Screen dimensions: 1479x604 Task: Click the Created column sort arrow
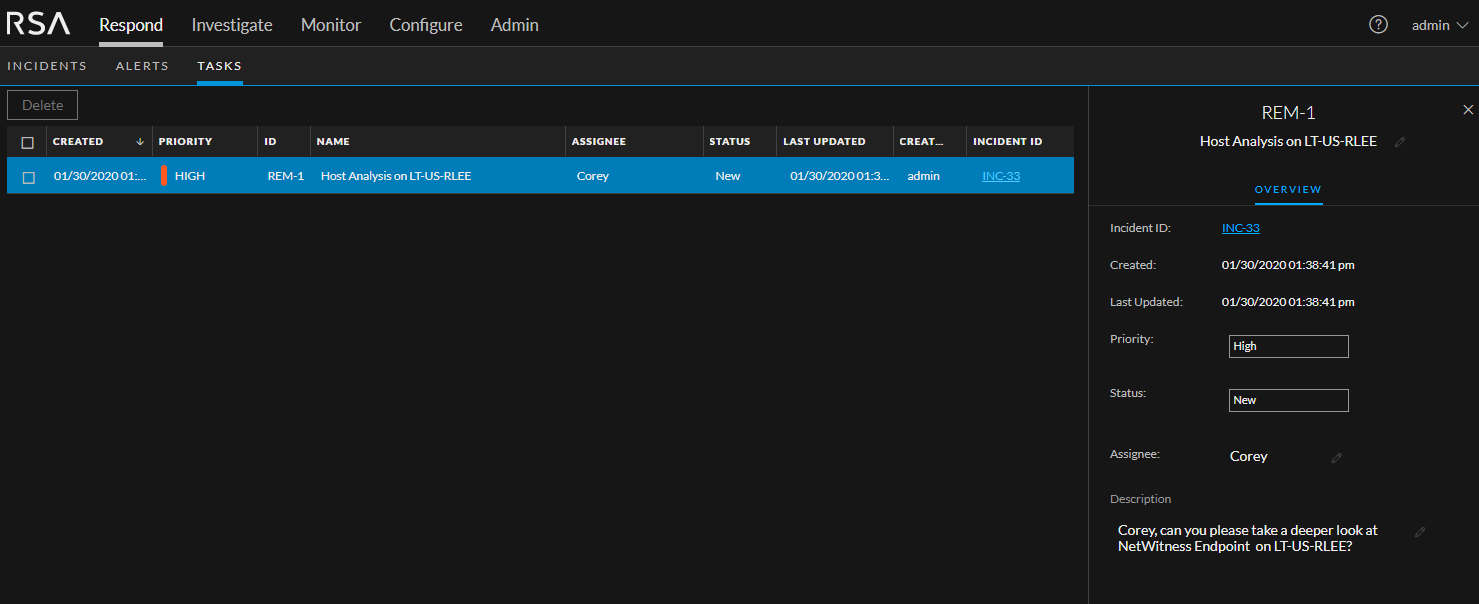coord(140,142)
